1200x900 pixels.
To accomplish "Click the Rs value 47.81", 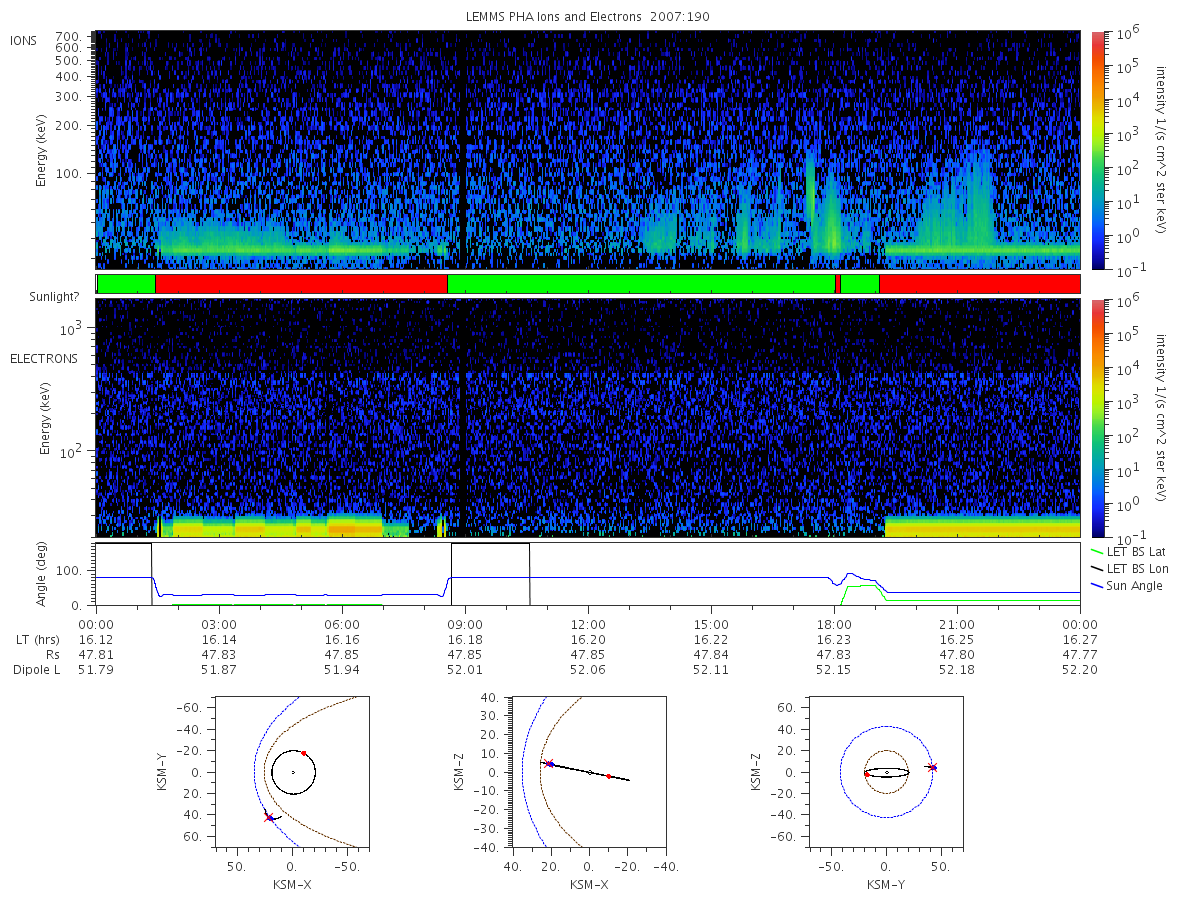I will coord(96,654).
